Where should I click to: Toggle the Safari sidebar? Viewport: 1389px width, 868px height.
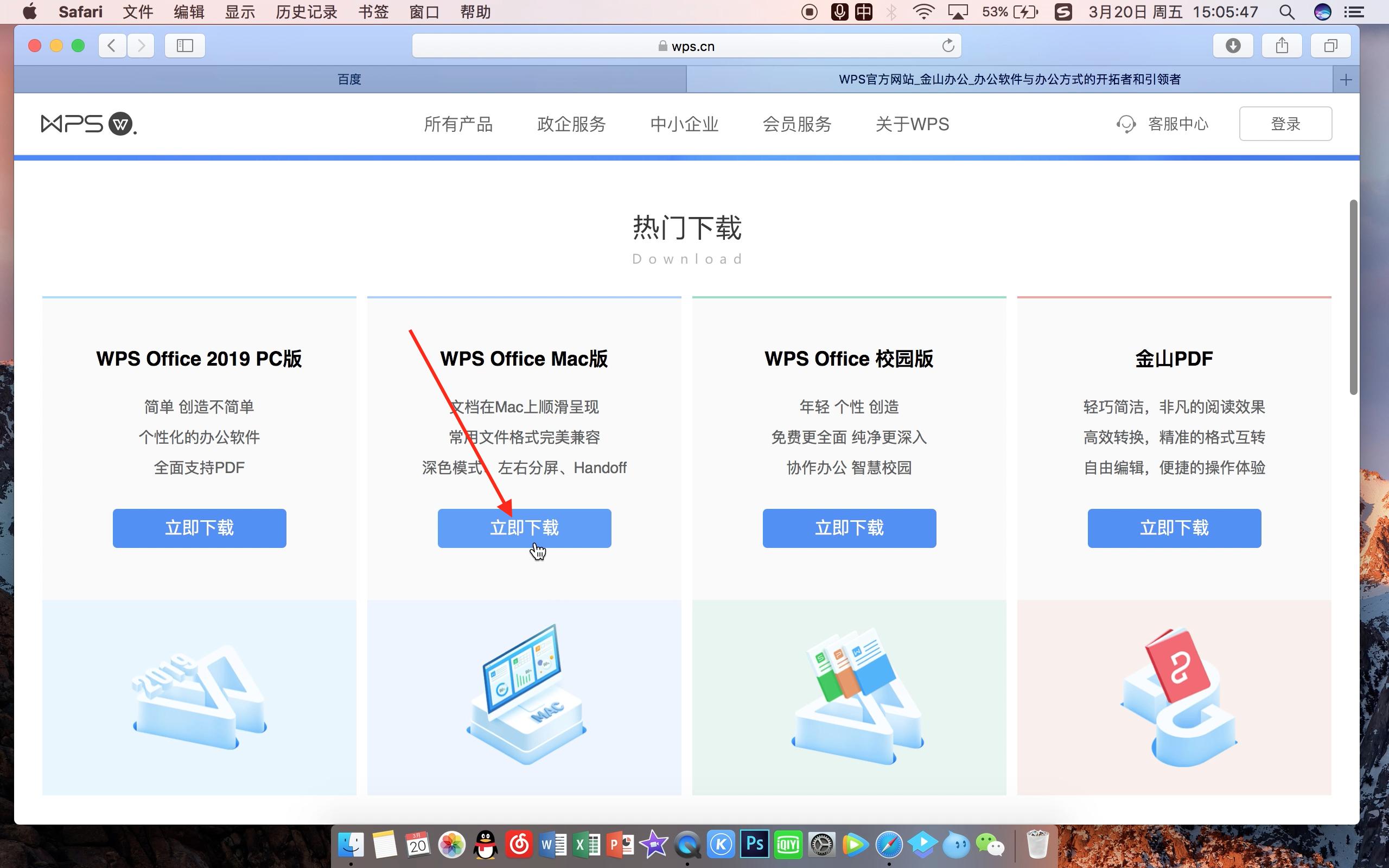coord(184,46)
